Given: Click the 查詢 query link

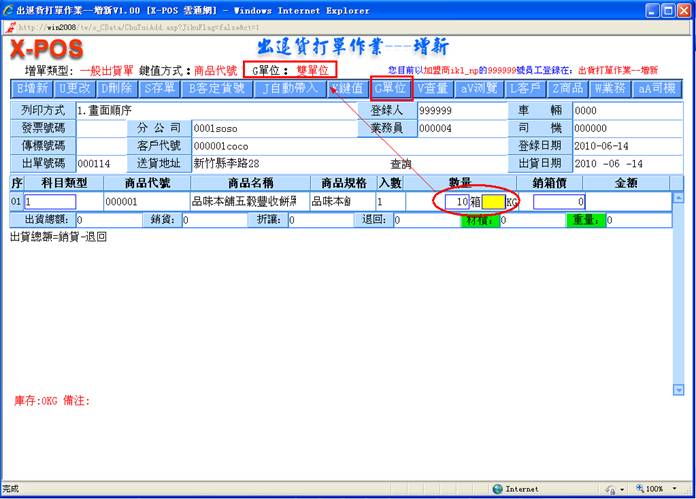Looking at the screenshot, I should 400,163.
